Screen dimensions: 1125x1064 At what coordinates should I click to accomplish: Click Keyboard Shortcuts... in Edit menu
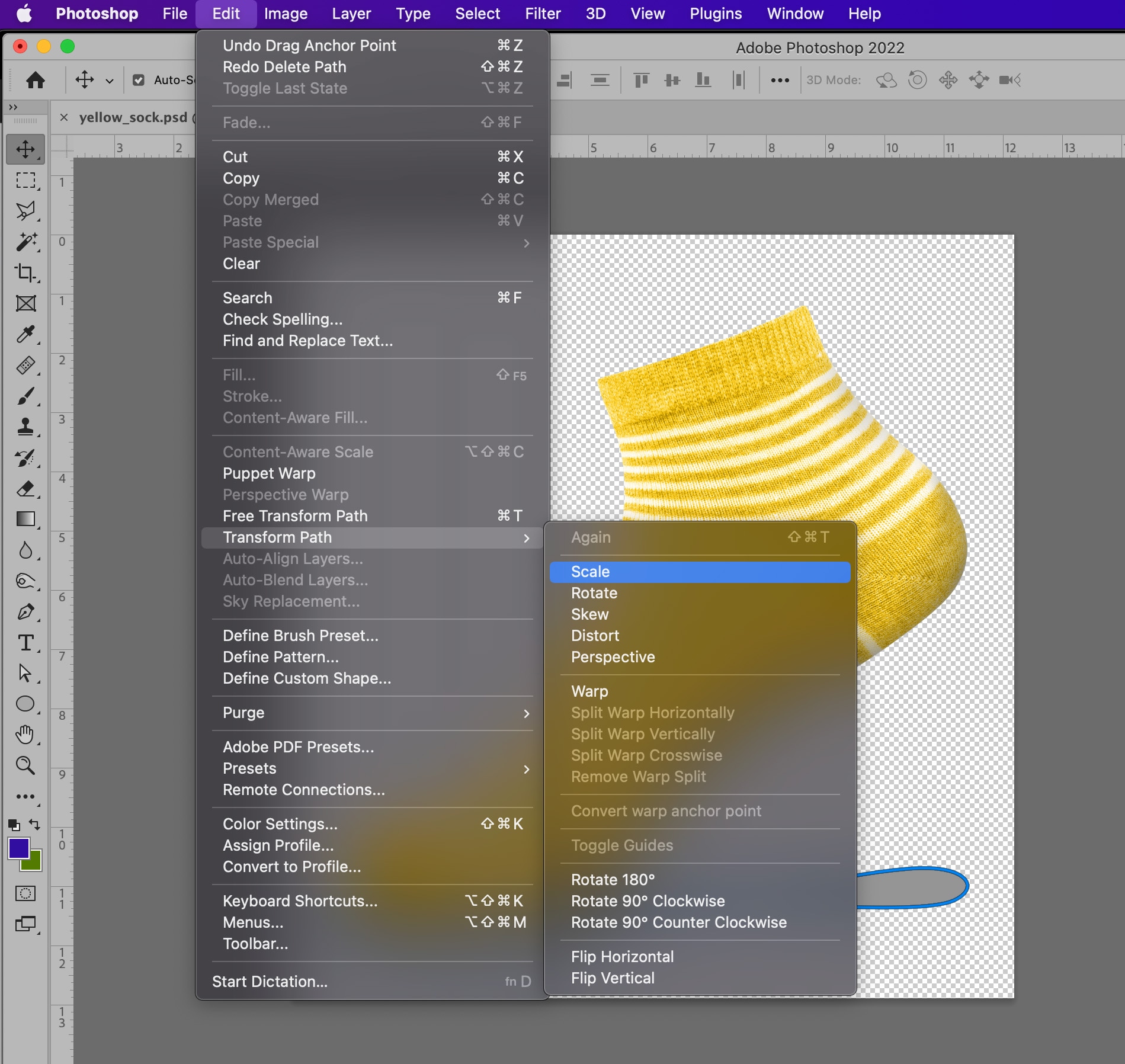(x=300, y=901)
